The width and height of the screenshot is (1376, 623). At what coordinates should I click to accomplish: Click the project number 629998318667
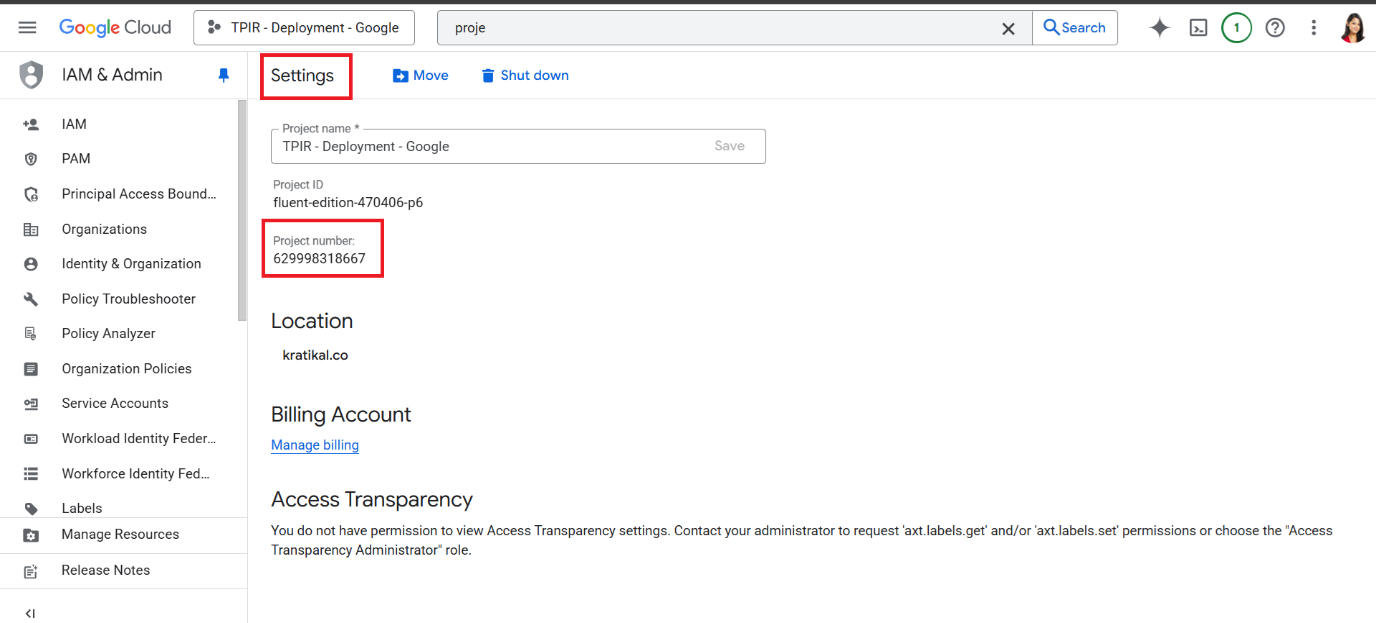click(320, 258)
